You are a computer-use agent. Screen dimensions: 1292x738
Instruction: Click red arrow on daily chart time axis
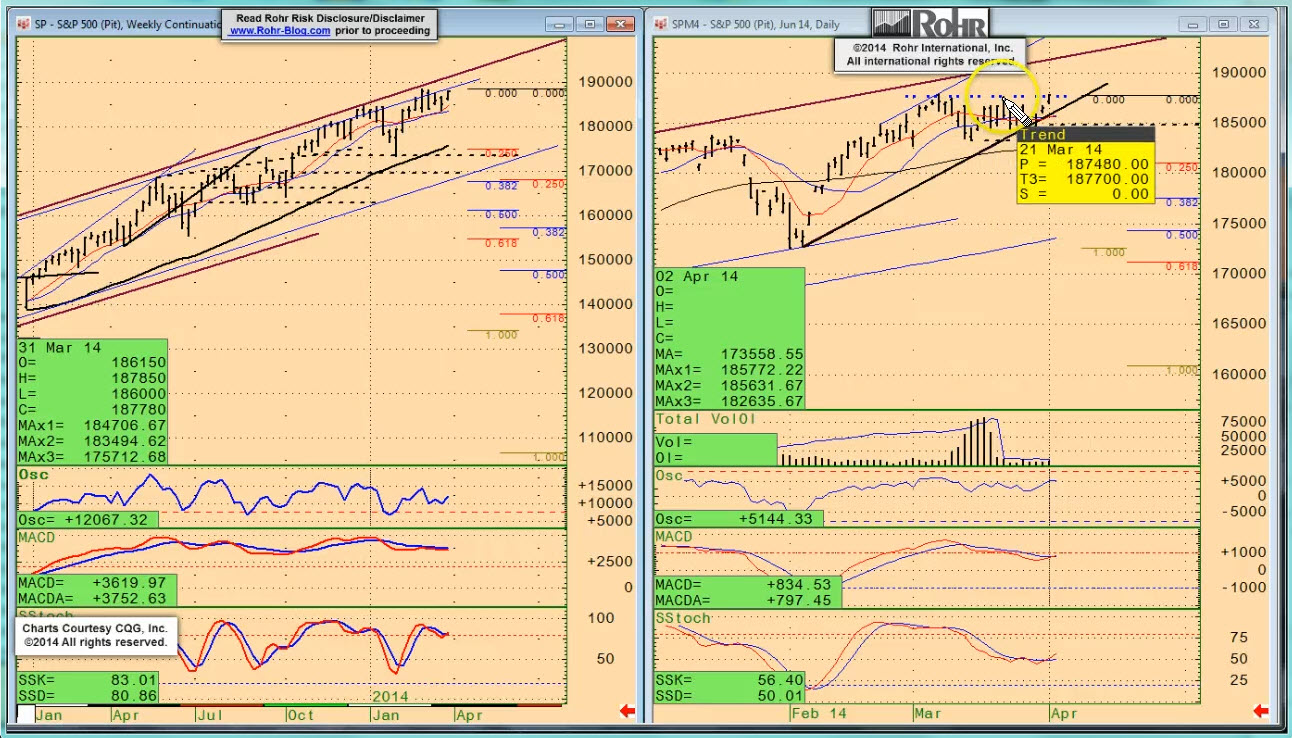[1261, 711]
